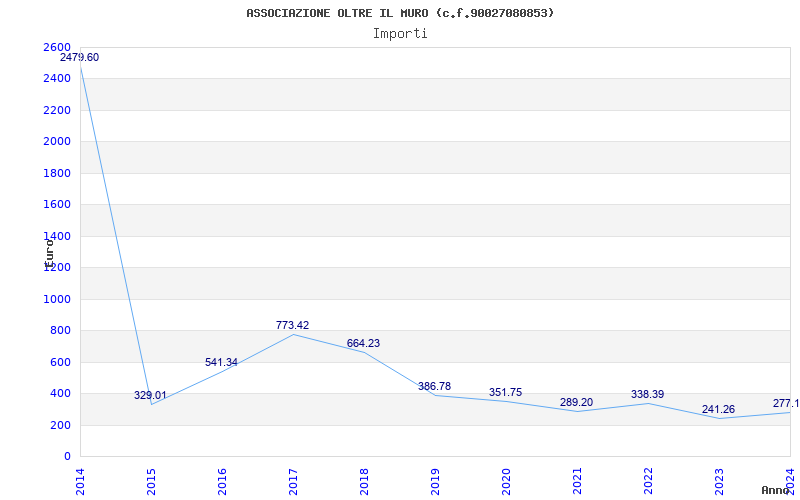800x500 pixels.
Task: Click the 329.01 data label
Action: click(x=150, y=395)
